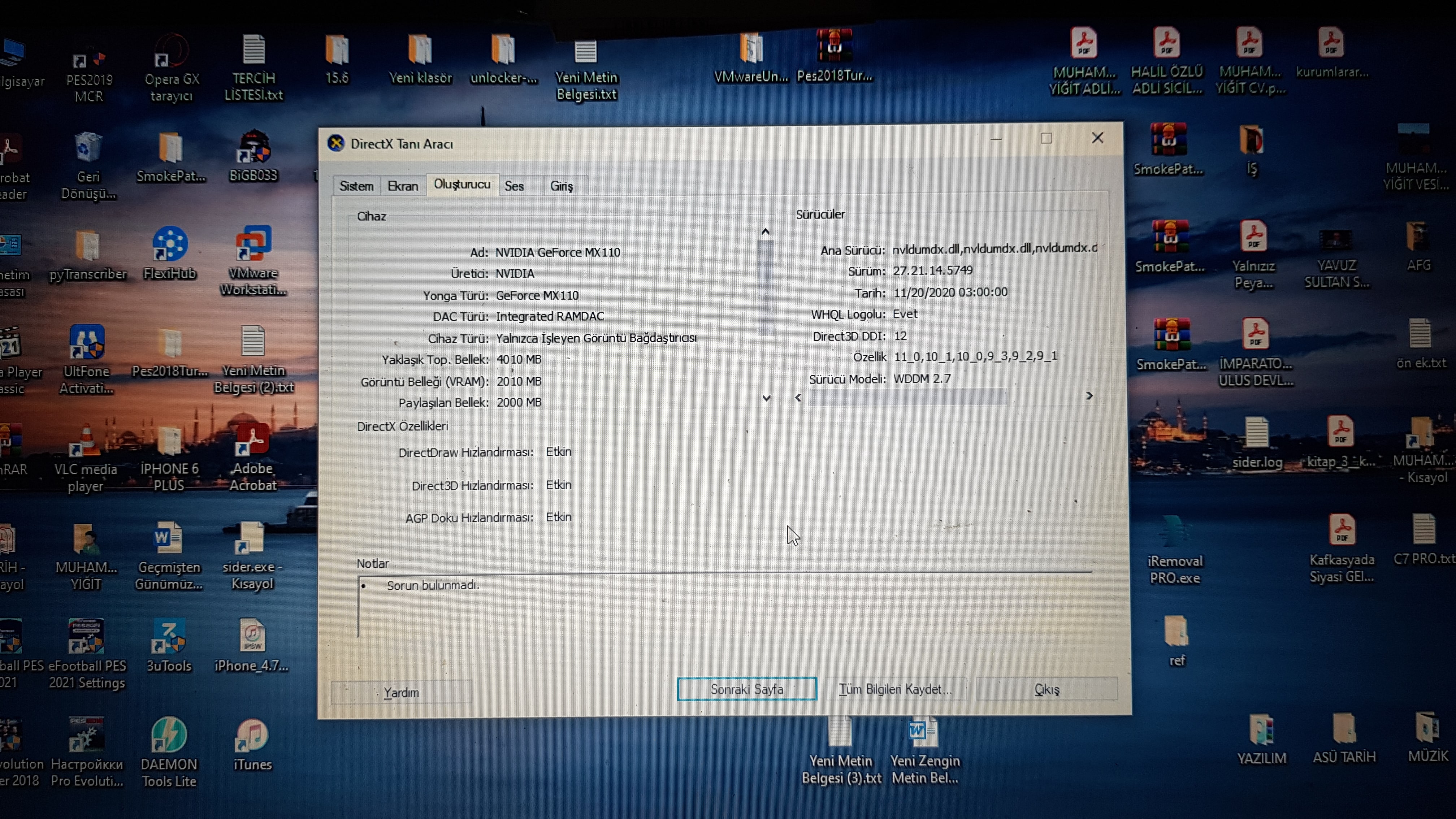Open the YAZILIM folder icon
1456x819 pixels.
click(1262, 739)
